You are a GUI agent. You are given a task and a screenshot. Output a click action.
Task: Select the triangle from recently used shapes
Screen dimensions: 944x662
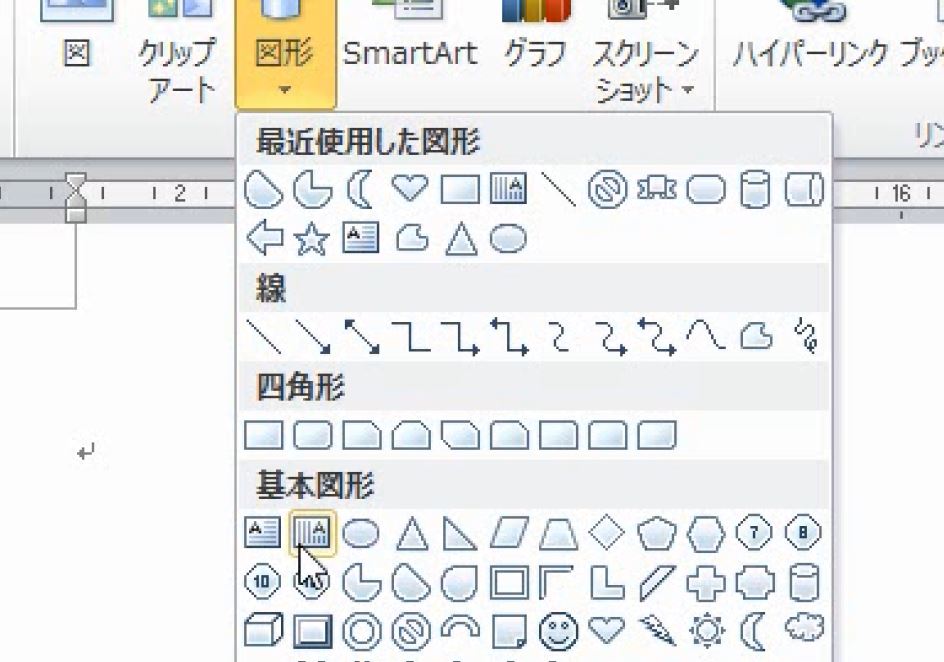coord(460,240)
